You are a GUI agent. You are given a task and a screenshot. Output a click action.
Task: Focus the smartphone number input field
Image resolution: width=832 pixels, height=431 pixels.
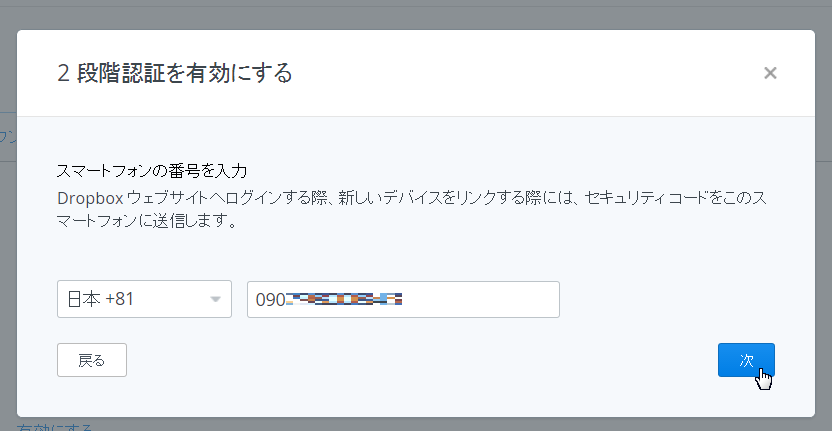pyautogui.click(x=403, y=299)
